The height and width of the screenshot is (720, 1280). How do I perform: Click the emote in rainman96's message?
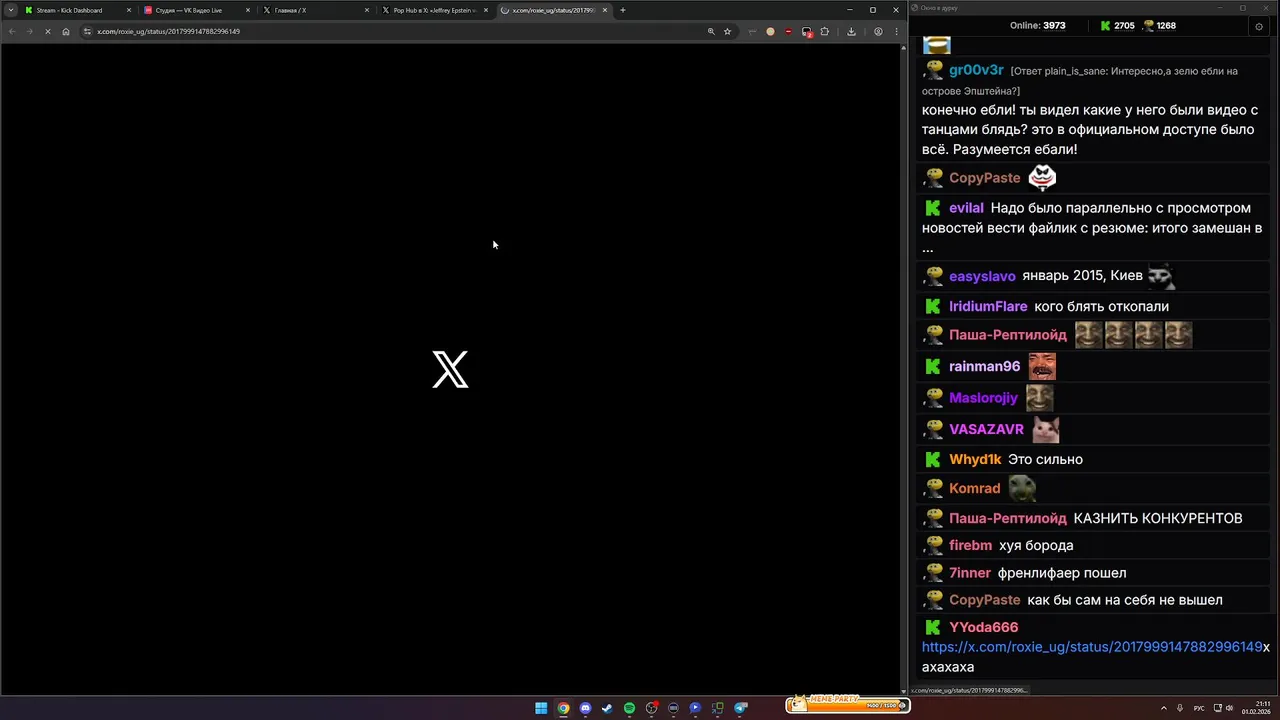click(1042, 366)
